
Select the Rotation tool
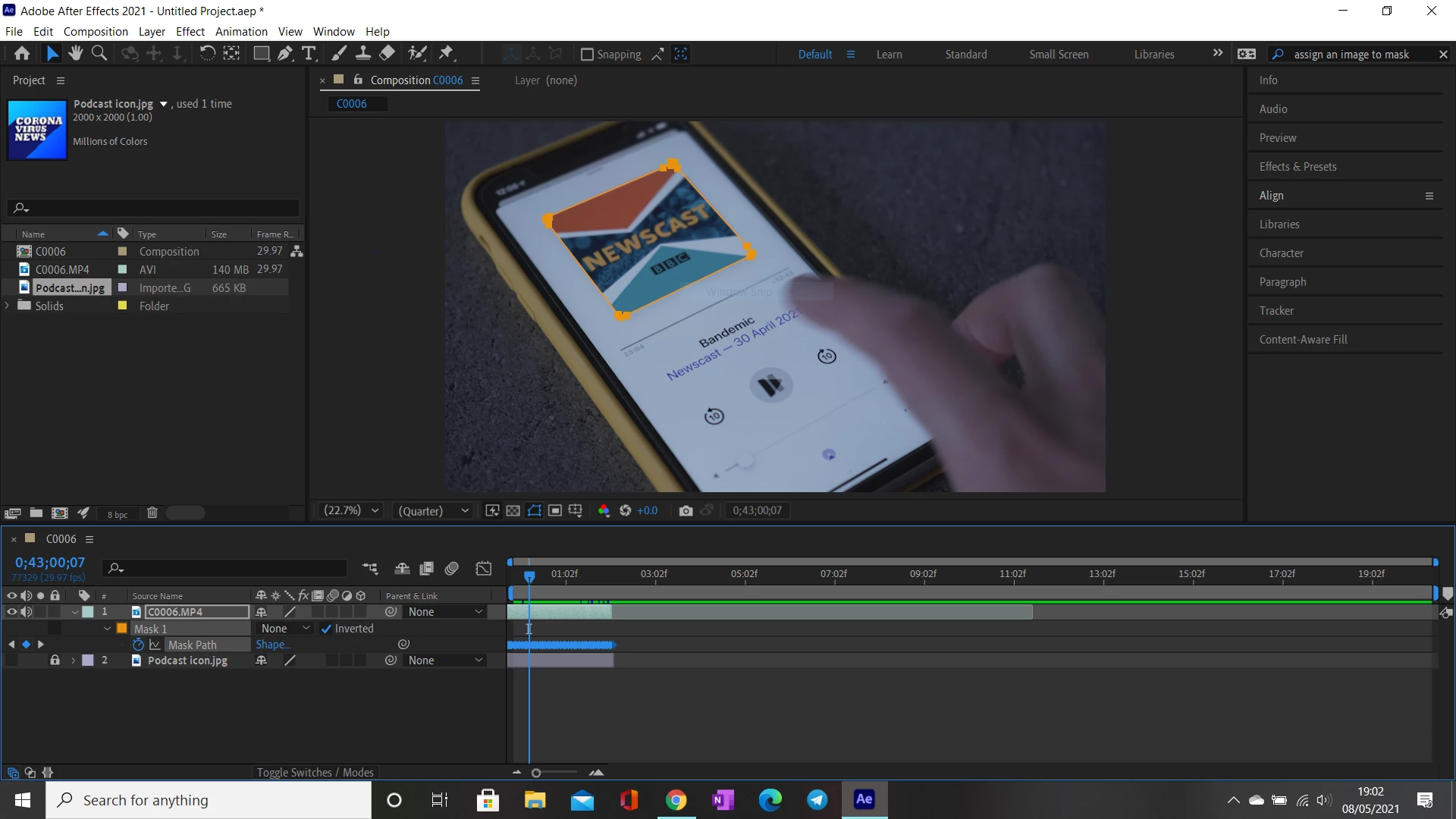coord(207,54)
